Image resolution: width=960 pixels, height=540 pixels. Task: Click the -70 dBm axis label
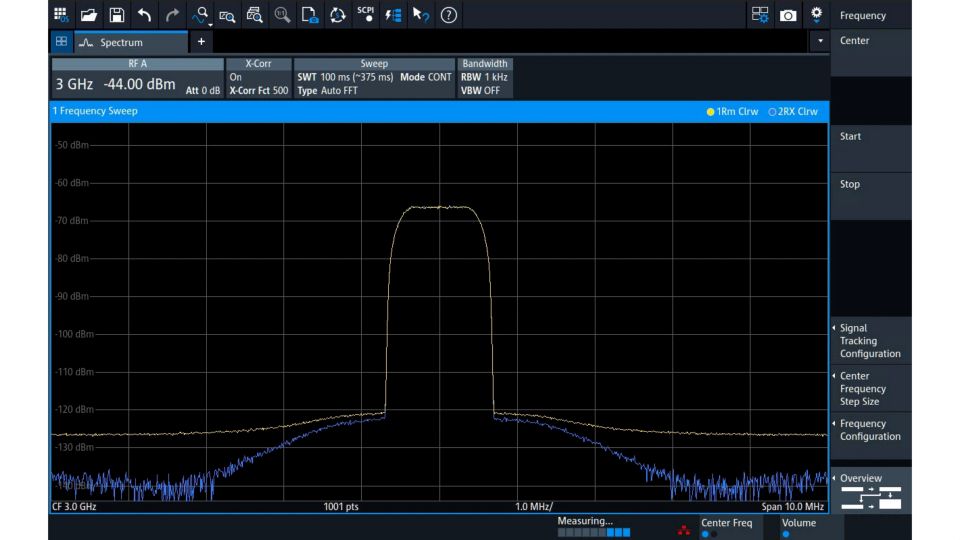[x=72, y=220]
